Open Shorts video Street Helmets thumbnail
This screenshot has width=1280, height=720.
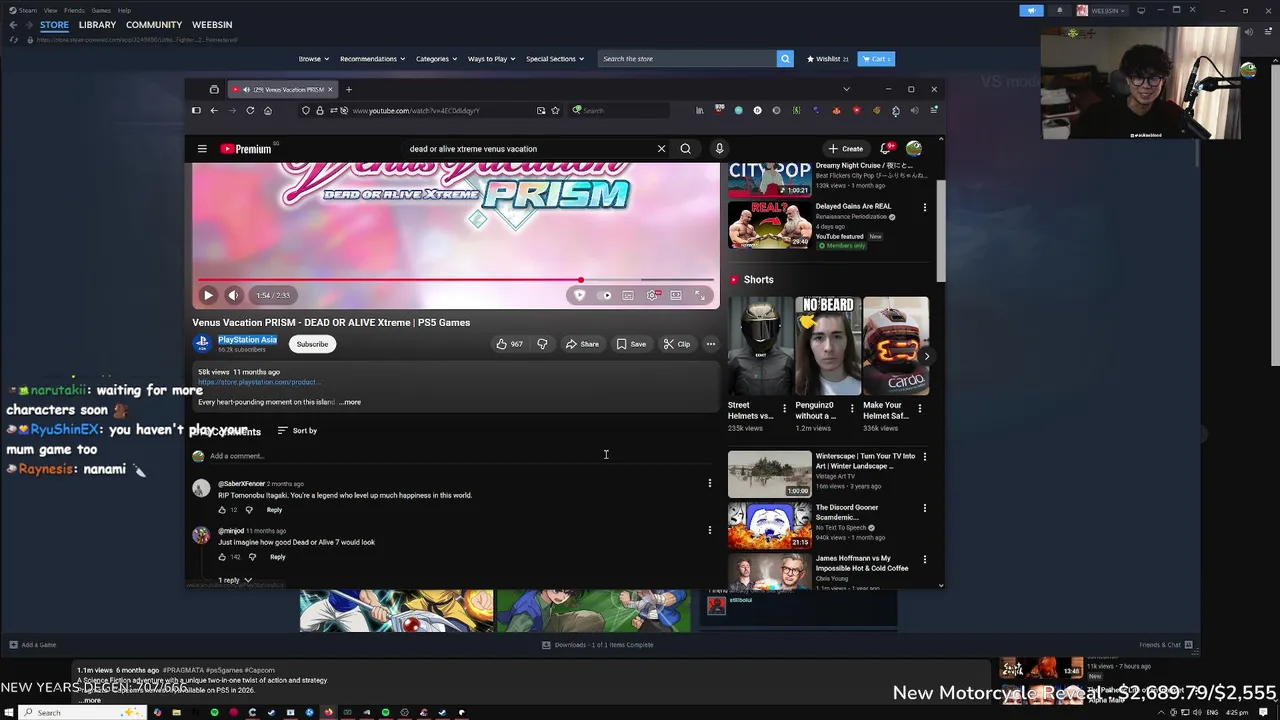(760, 346)
